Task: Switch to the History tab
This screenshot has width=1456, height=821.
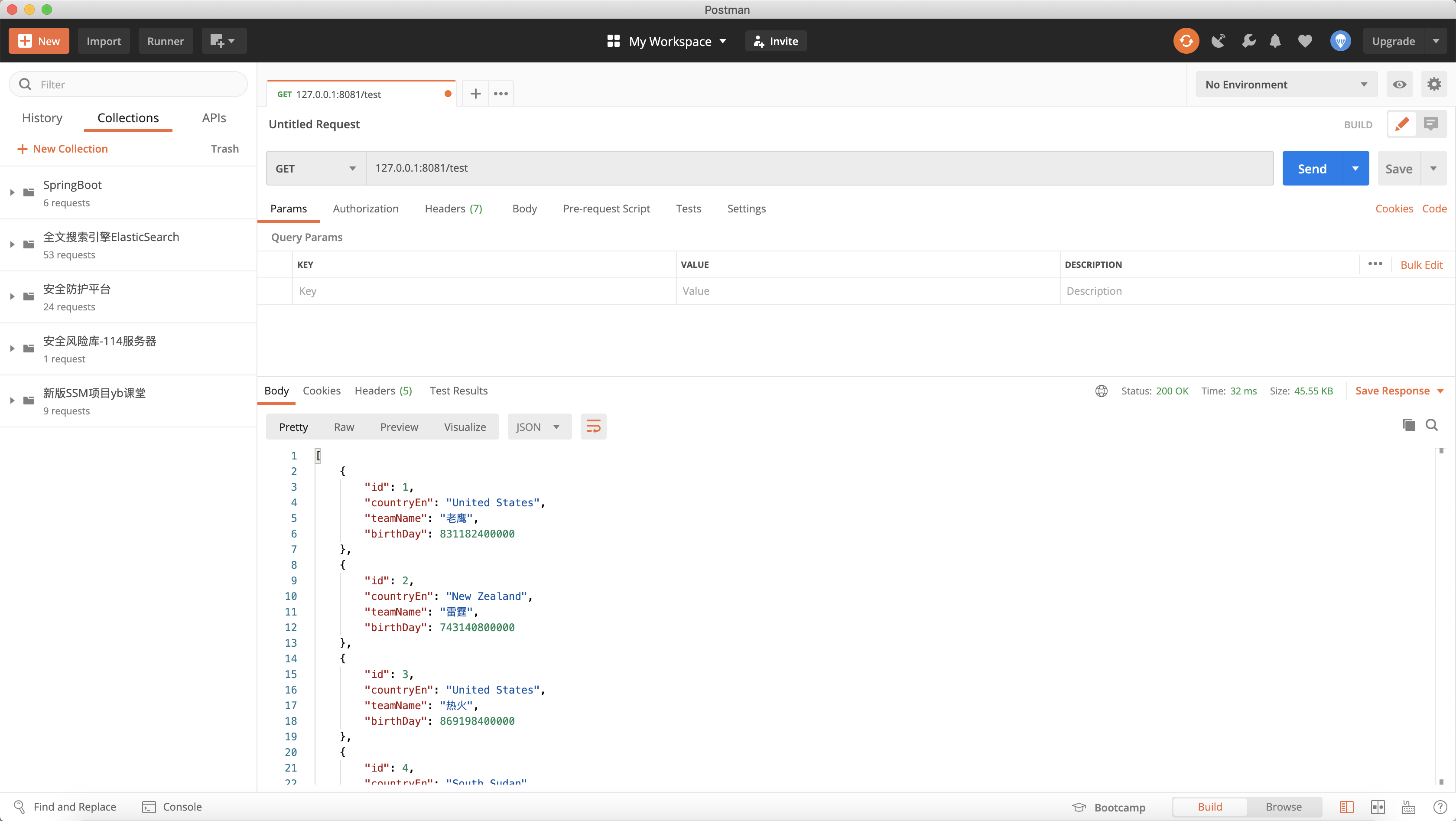Action: [x=42, y=117]
